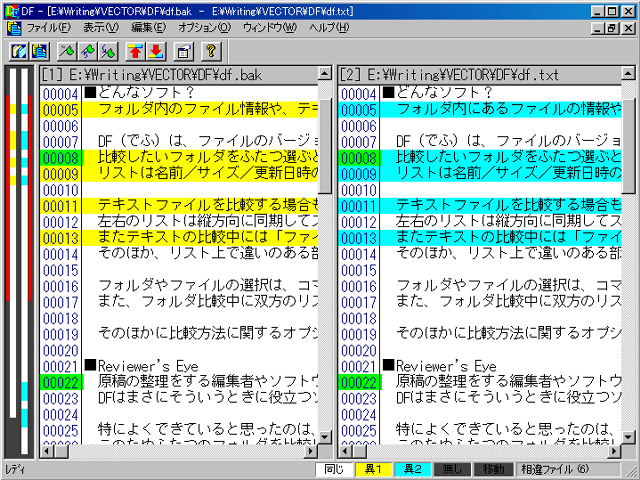The height and width of the screenshot is (480, 640).
Task: Click the set green flag mark icon
Action: [67, 51]
